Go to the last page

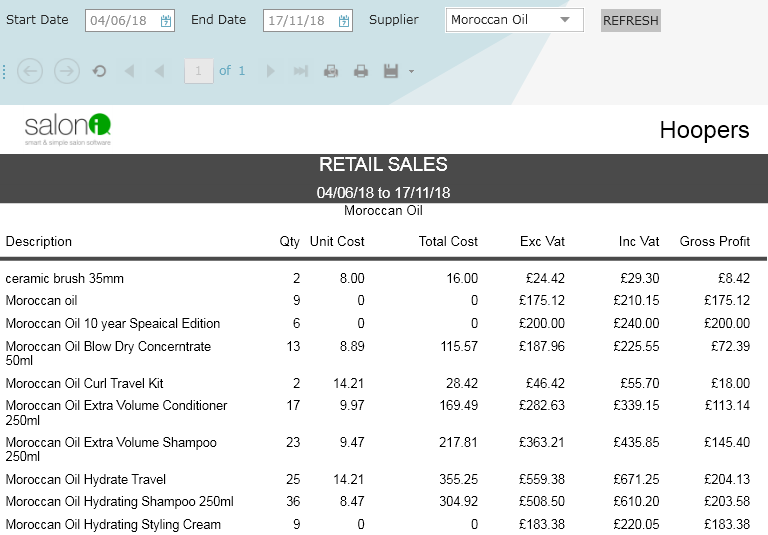point(301,71)
